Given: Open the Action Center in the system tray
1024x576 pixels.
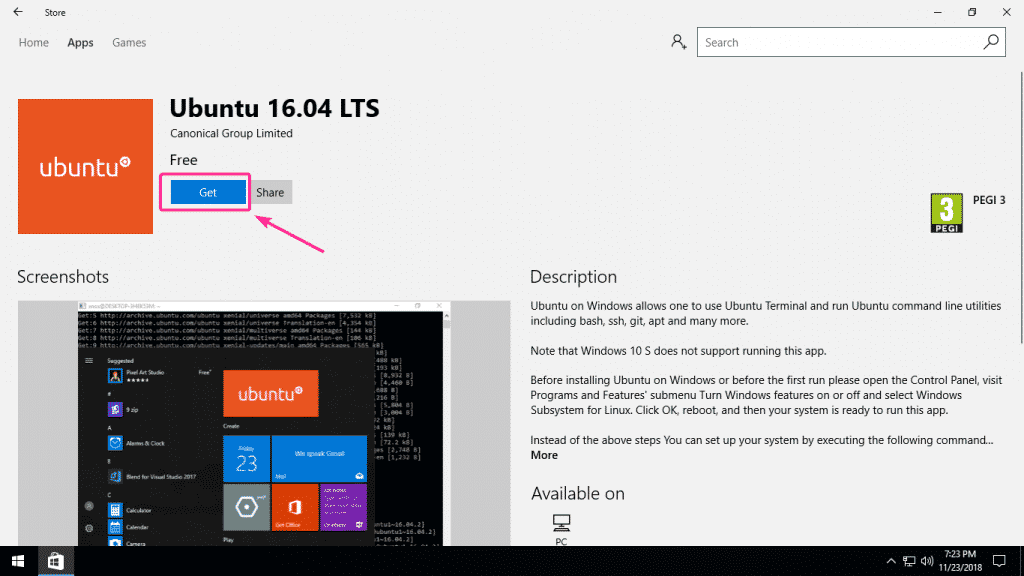Looking at the screenshot, I should click(x=999, y=561).
